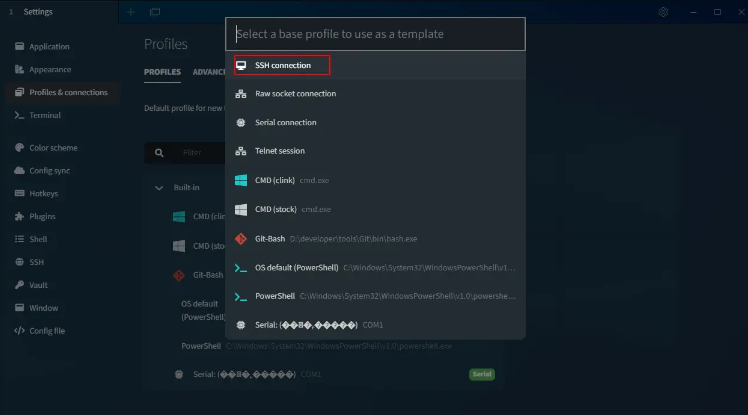Choose CMD (stock) in template list

375,209
